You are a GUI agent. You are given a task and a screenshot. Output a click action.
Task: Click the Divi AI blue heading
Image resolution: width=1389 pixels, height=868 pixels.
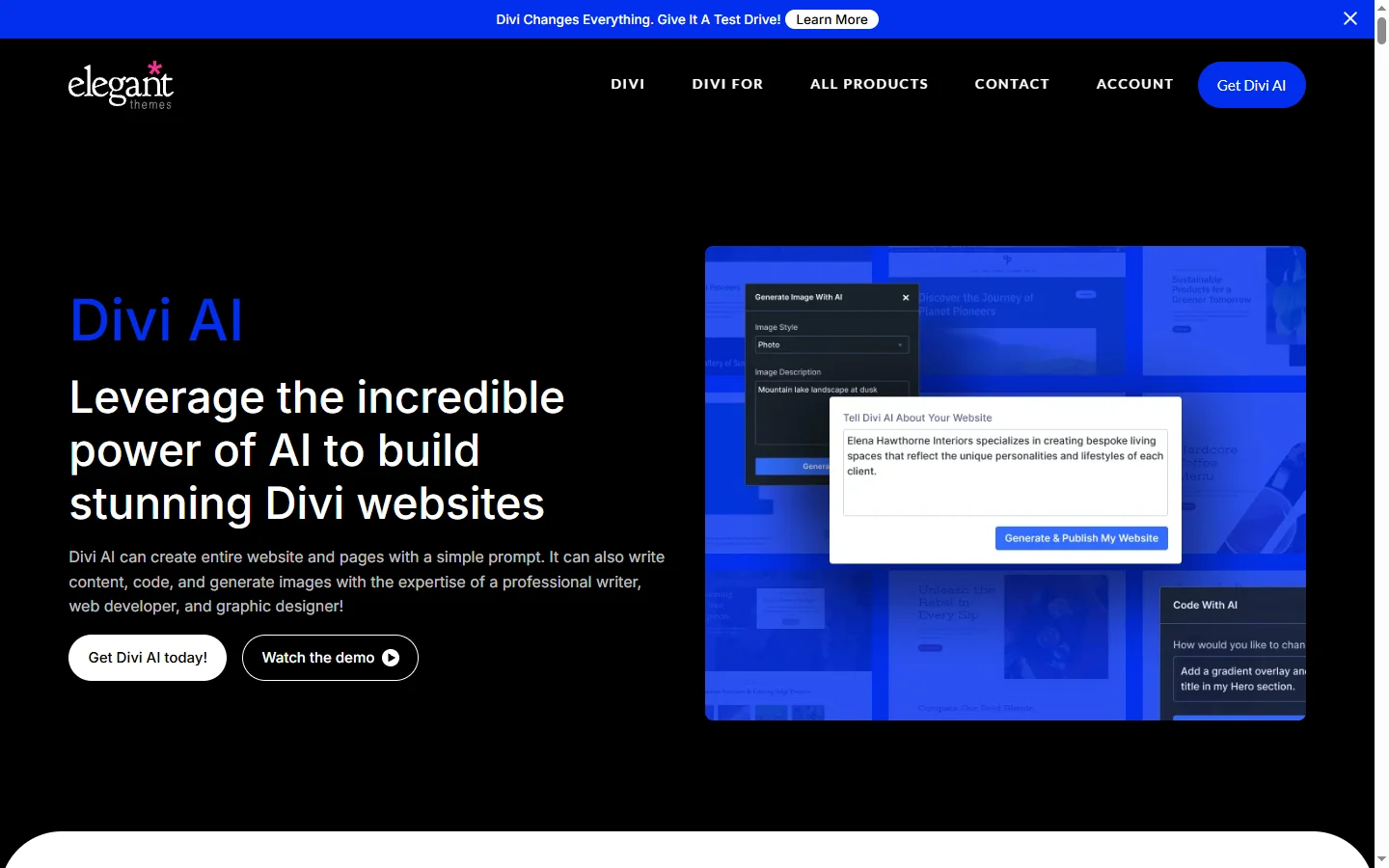(x=156, y=320)
